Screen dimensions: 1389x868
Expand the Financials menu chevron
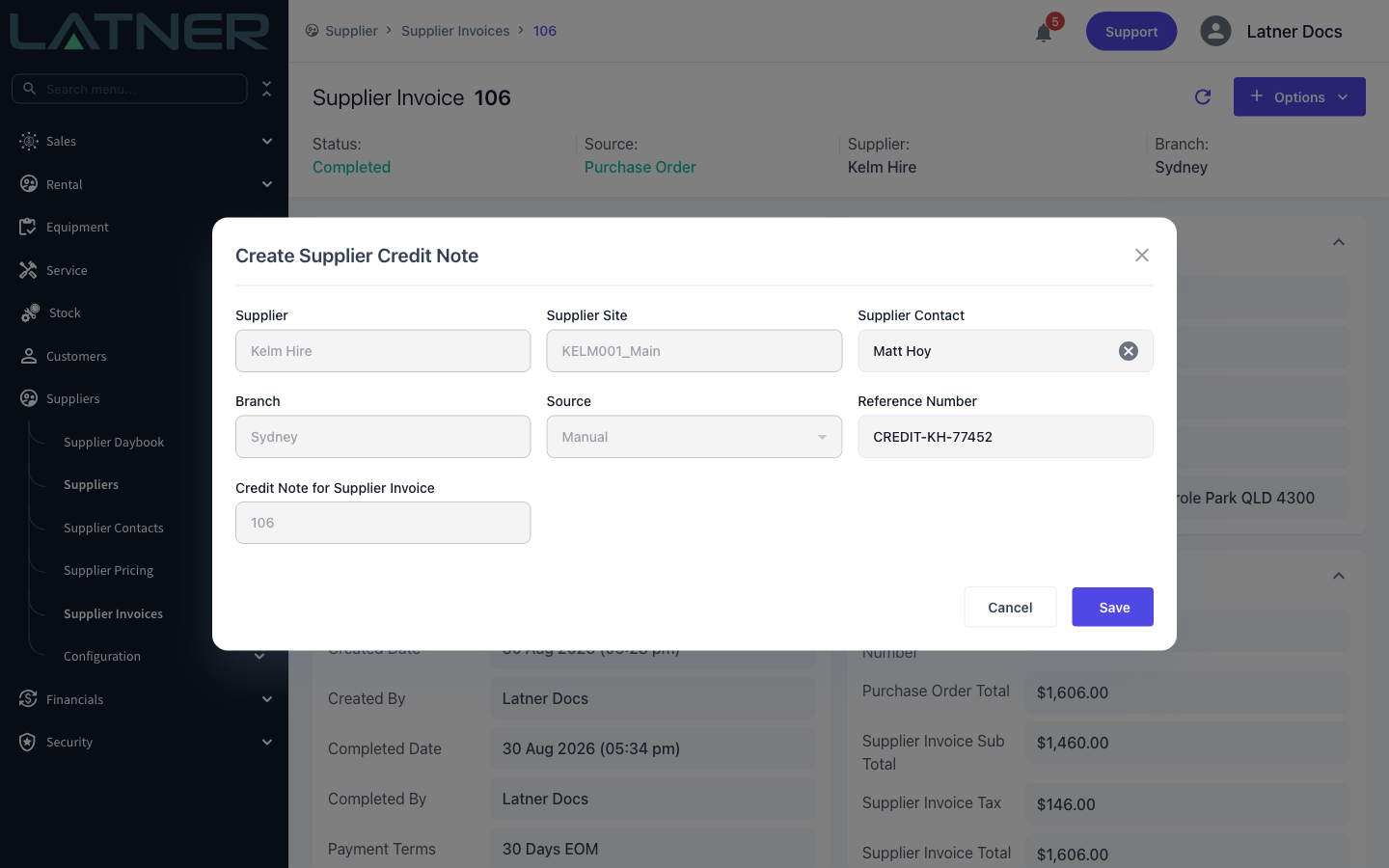tap(267, 699)
